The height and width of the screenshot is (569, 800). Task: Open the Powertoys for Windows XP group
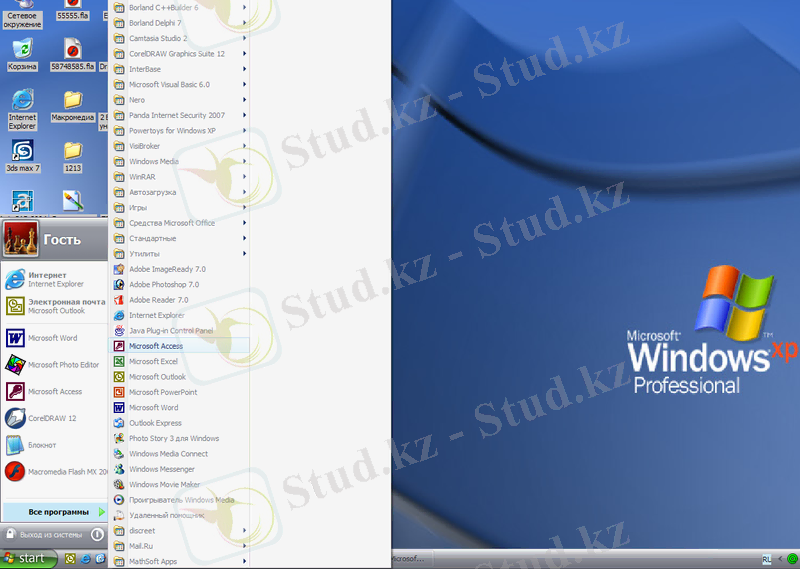click(x=179, y=131)
